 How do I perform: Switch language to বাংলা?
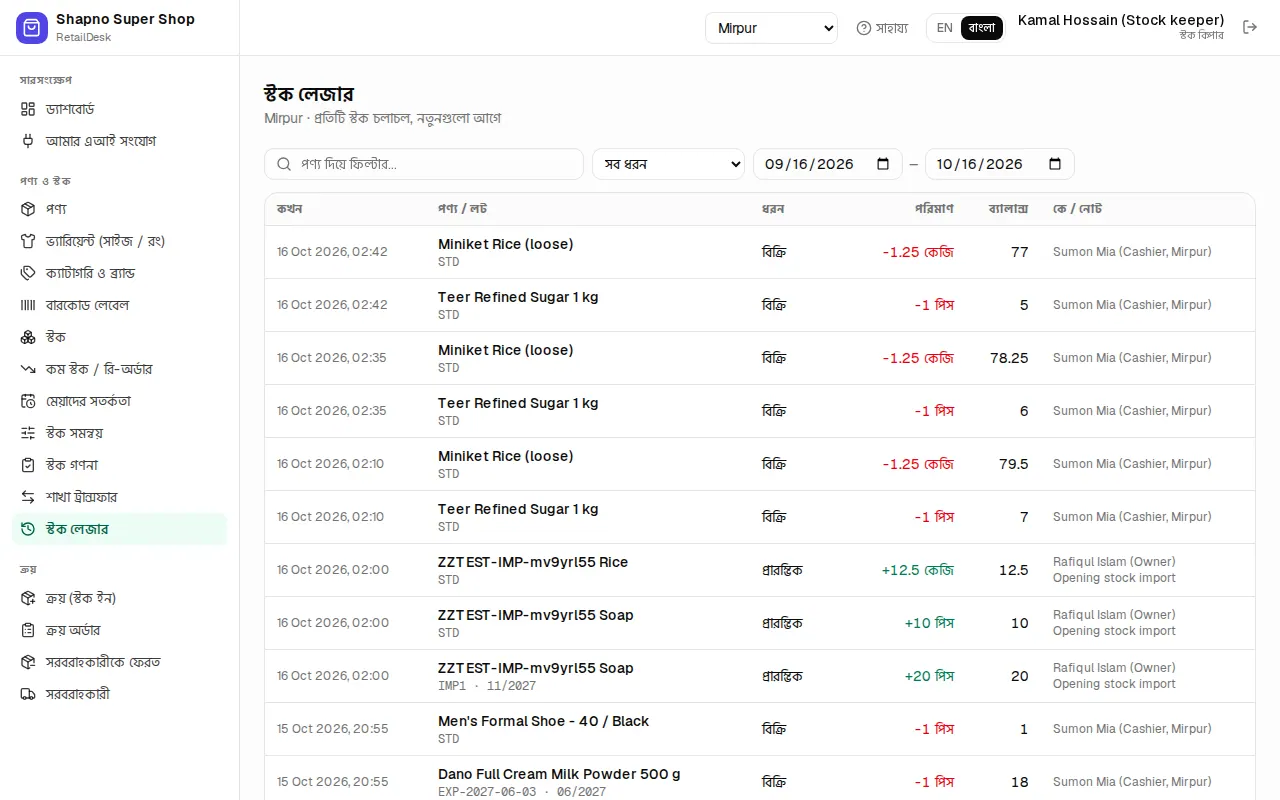(982, 28)
